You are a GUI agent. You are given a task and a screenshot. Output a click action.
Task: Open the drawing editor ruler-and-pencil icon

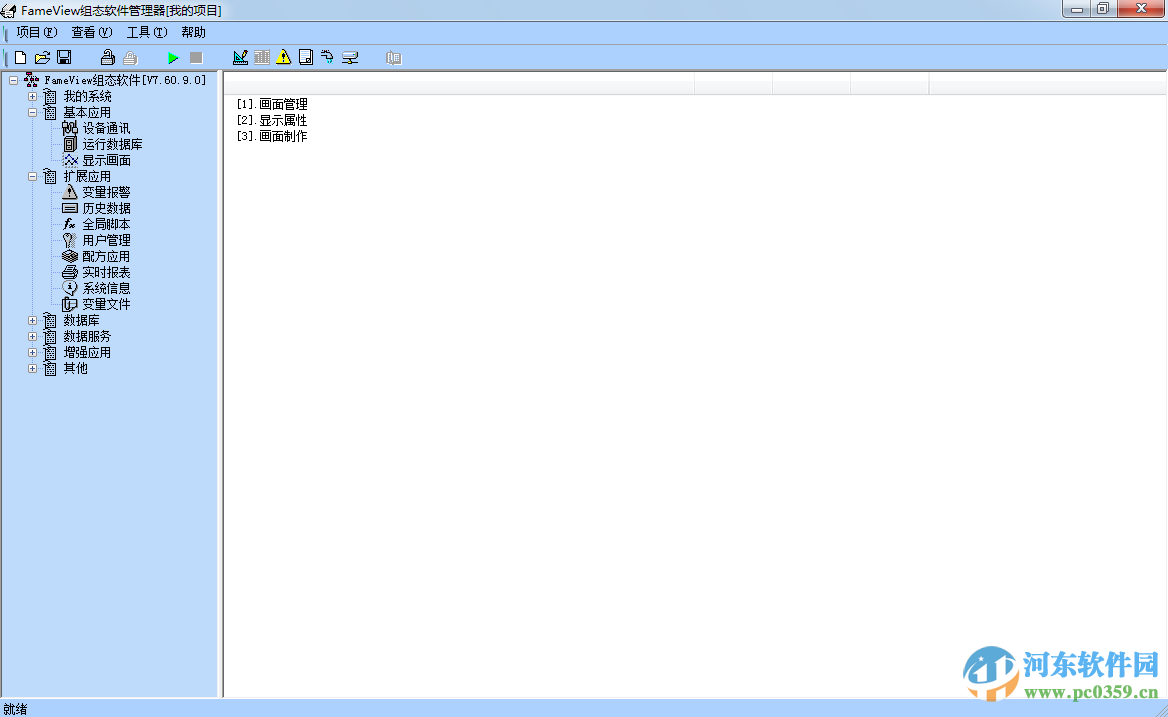240,57
